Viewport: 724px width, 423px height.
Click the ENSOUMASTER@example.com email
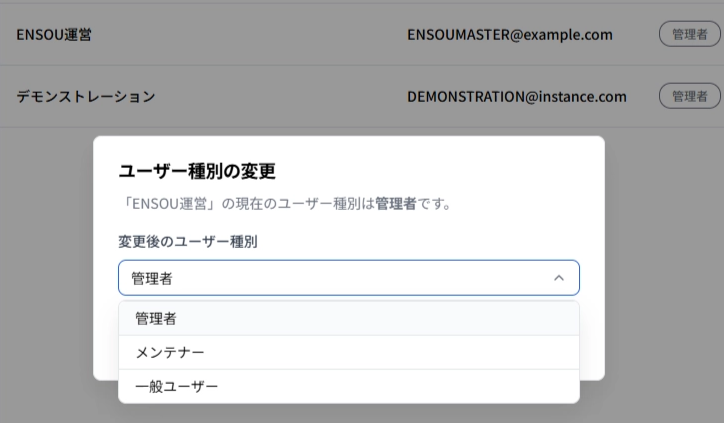pos(510,35)
